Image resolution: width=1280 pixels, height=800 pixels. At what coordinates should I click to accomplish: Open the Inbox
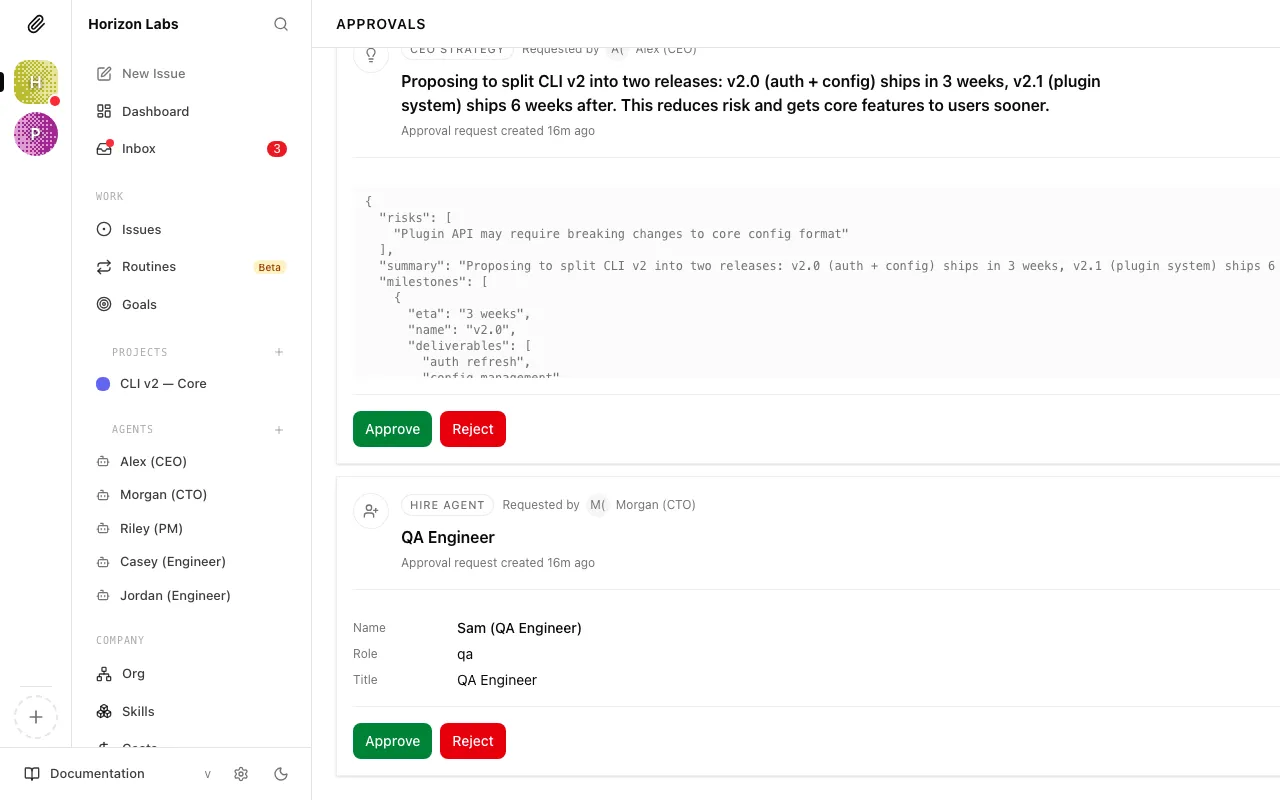pos(191,149)
